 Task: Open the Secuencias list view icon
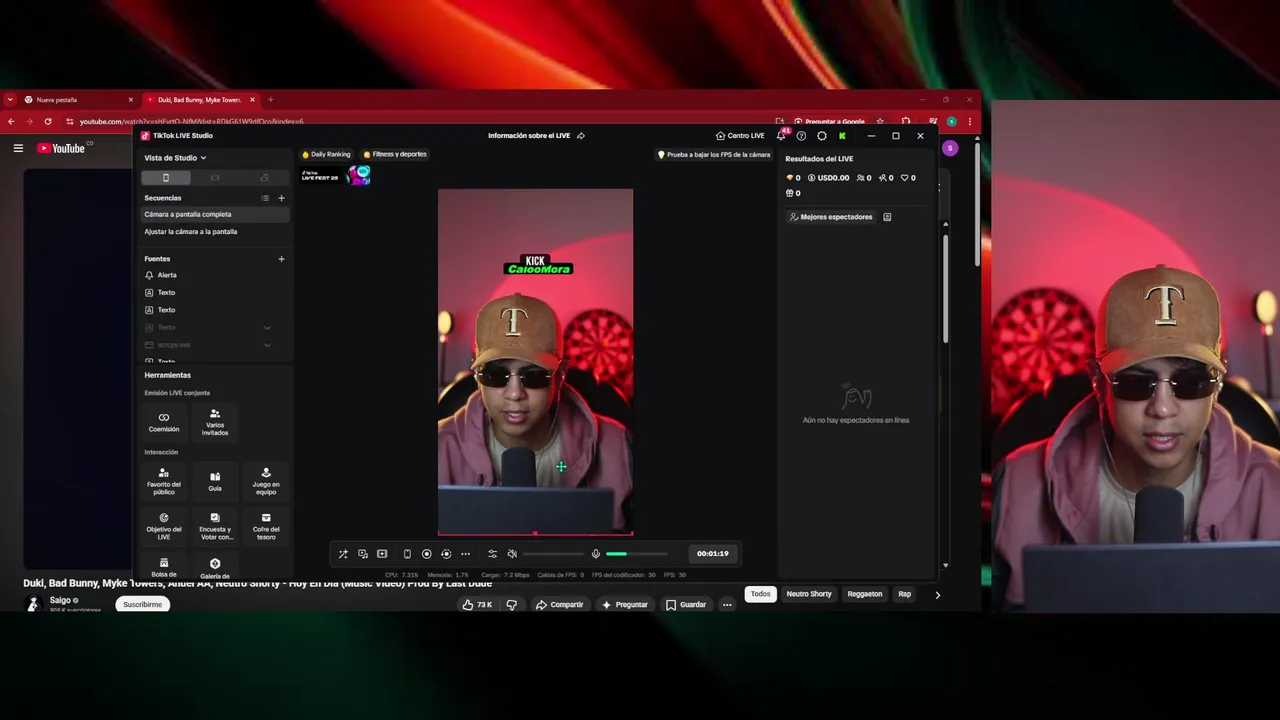pyautogui.click(x=265, y=198)
